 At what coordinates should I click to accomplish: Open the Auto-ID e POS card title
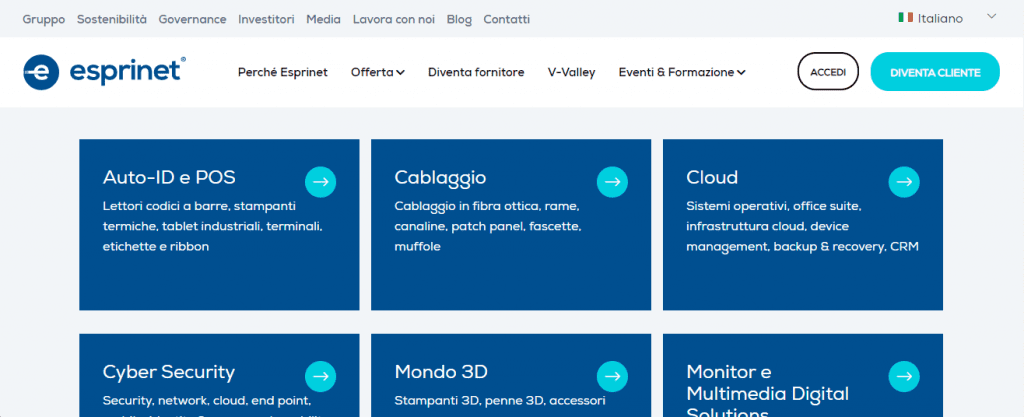pos(169,178)
